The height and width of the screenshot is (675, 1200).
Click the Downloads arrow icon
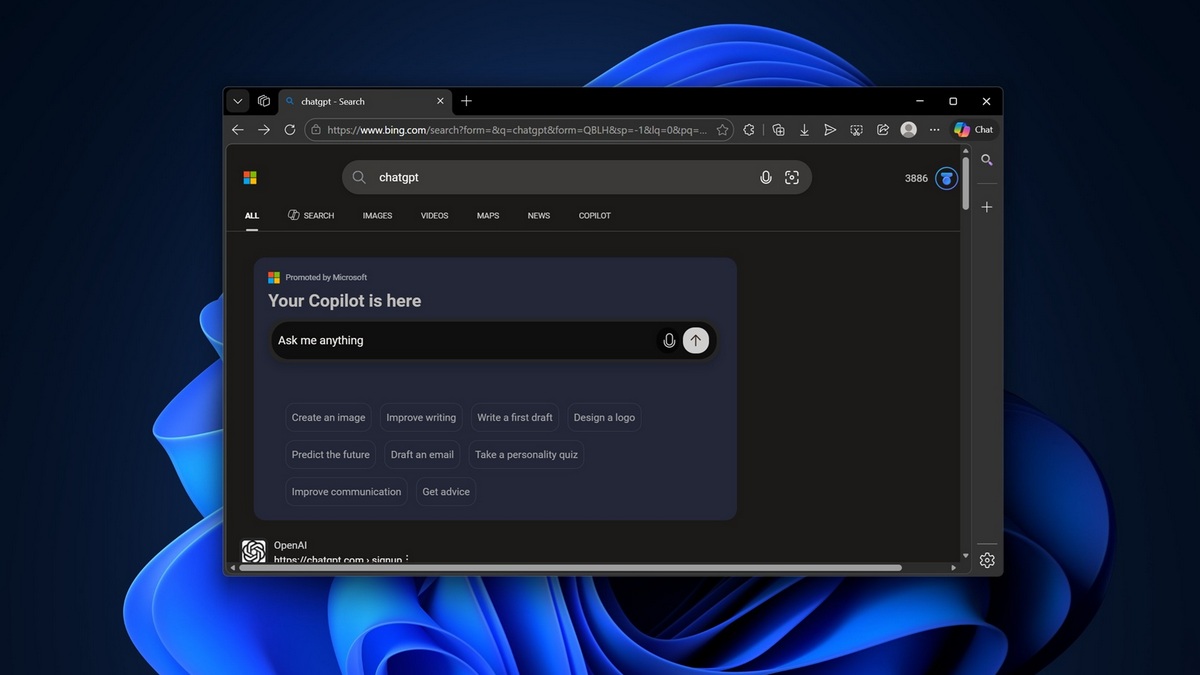click(804, 130)
